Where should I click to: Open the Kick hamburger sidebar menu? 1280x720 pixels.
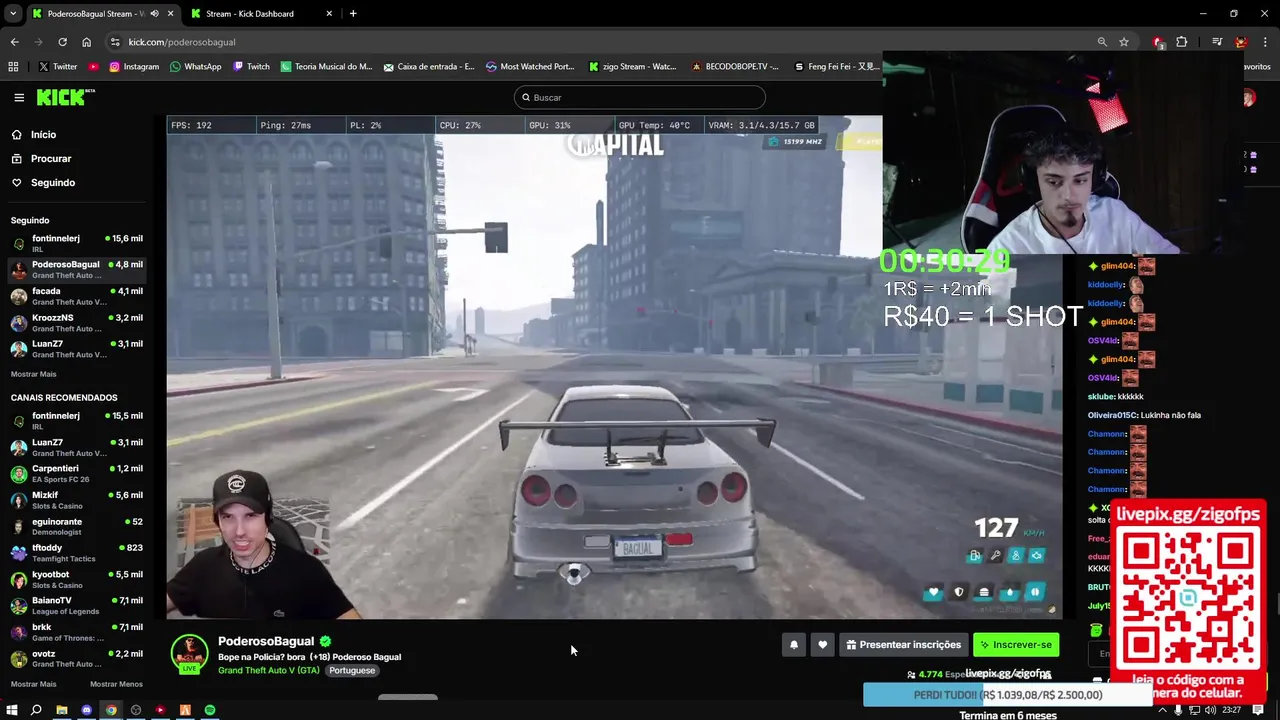19,97
